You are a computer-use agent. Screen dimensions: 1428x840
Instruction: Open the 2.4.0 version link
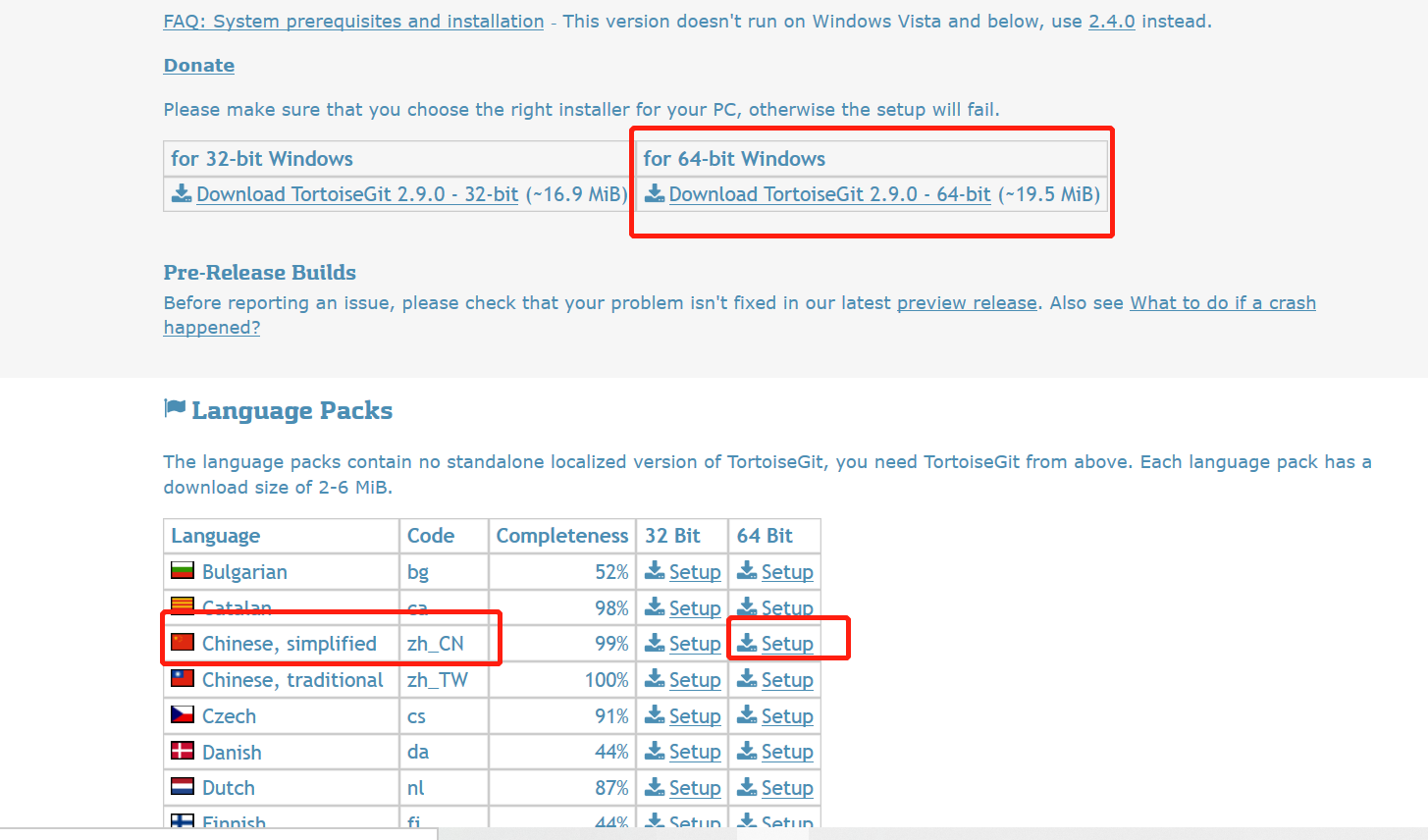pos(1112,22)
